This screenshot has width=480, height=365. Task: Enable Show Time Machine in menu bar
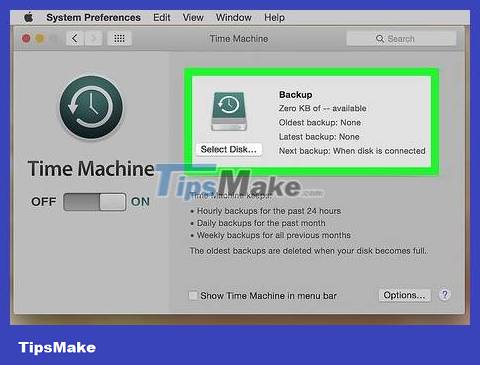(193, 295)
